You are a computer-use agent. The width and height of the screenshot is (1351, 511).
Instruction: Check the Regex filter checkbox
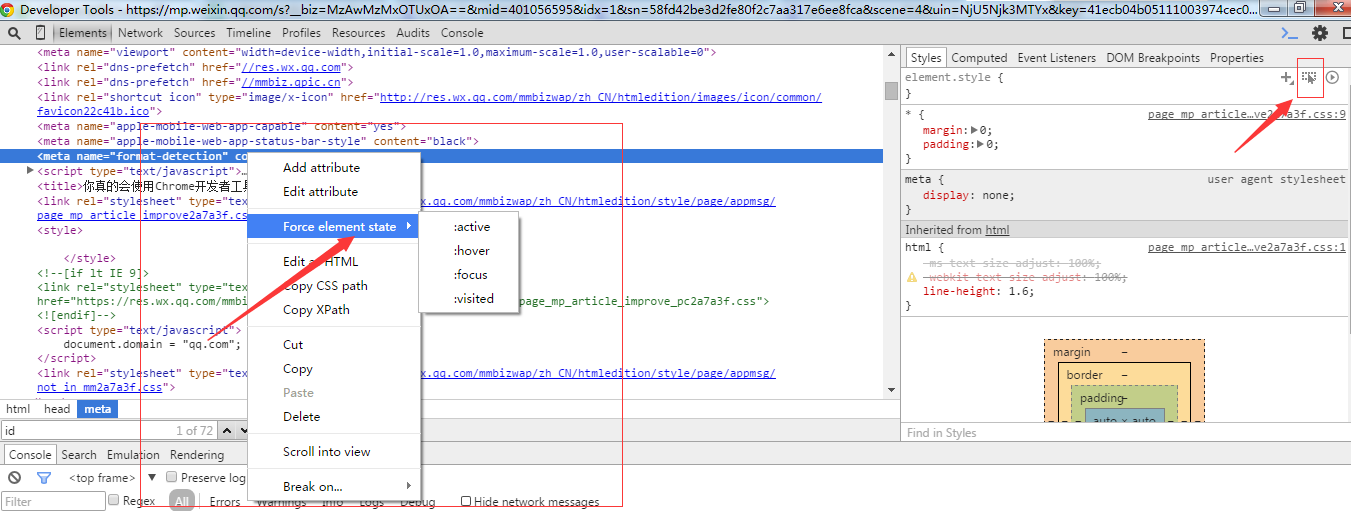[x=114, y=500]
